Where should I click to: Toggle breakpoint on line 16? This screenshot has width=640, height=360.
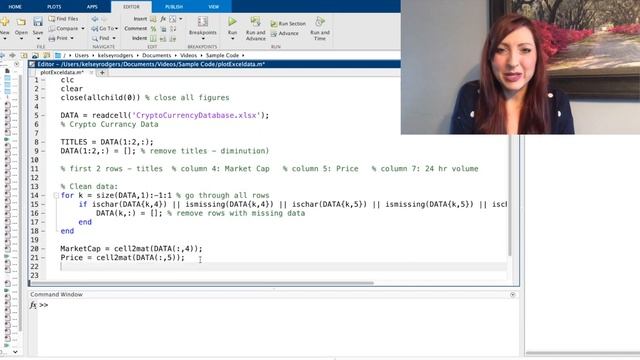[43, 213]
